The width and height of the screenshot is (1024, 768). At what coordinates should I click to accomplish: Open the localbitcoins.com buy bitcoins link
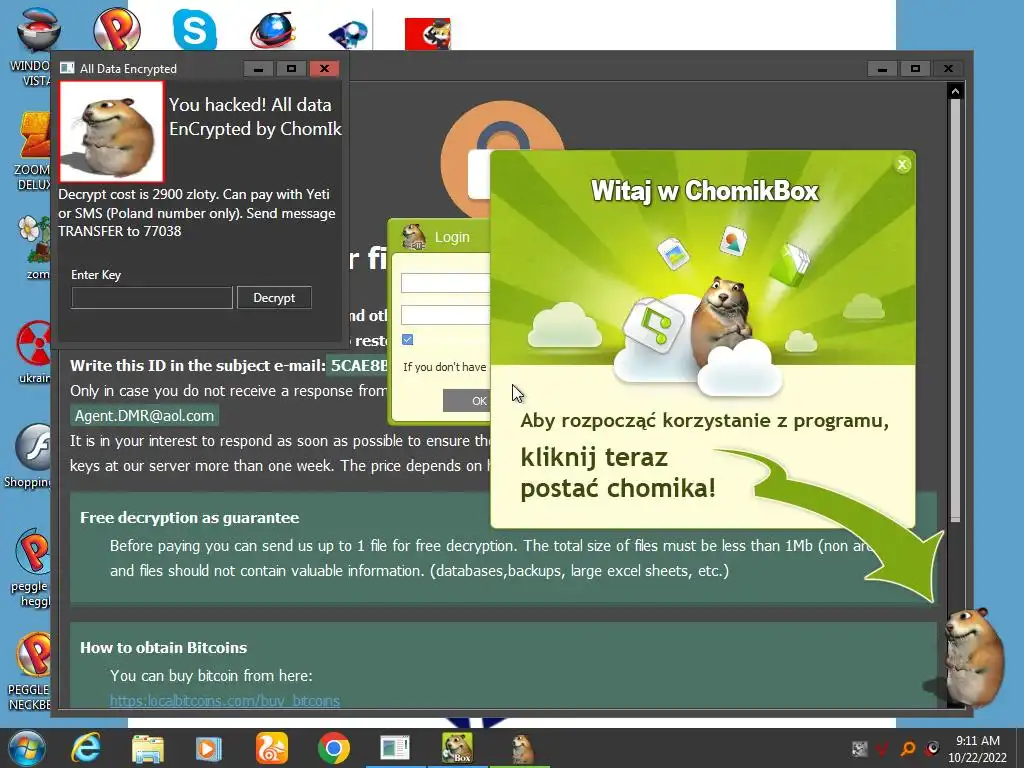point(225,701)
